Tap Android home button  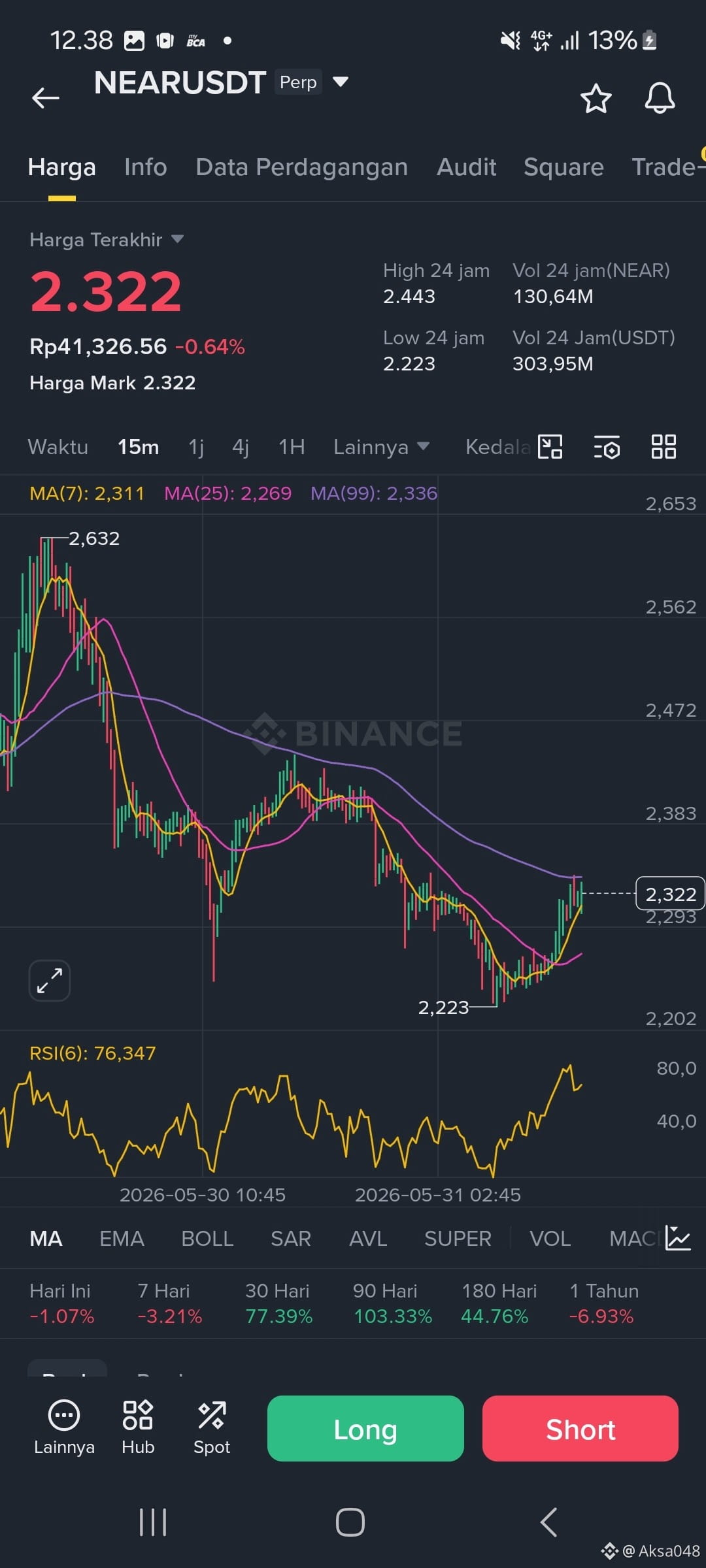tap(350, 1522)
